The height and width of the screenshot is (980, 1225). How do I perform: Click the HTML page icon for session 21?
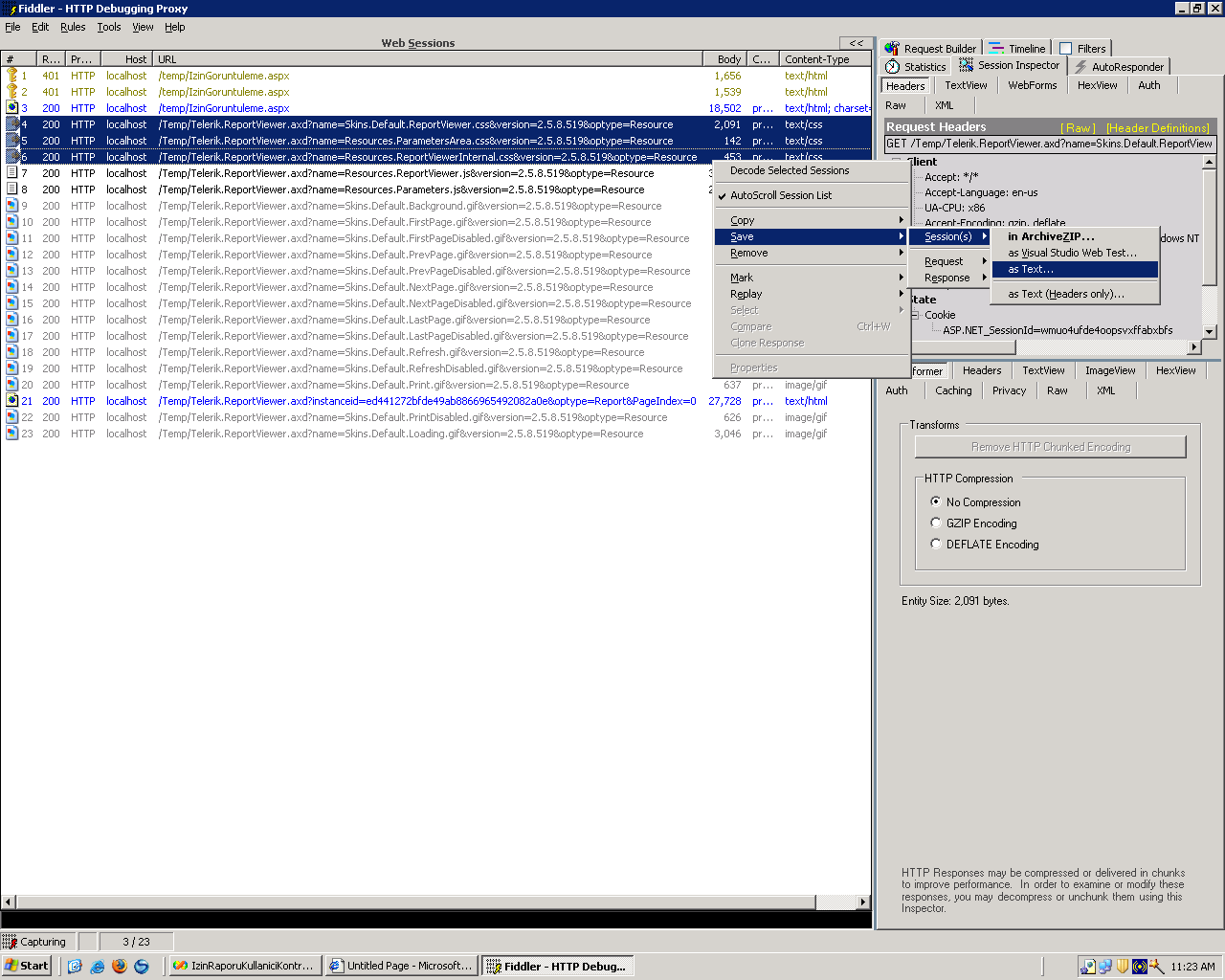click(12, 401)
